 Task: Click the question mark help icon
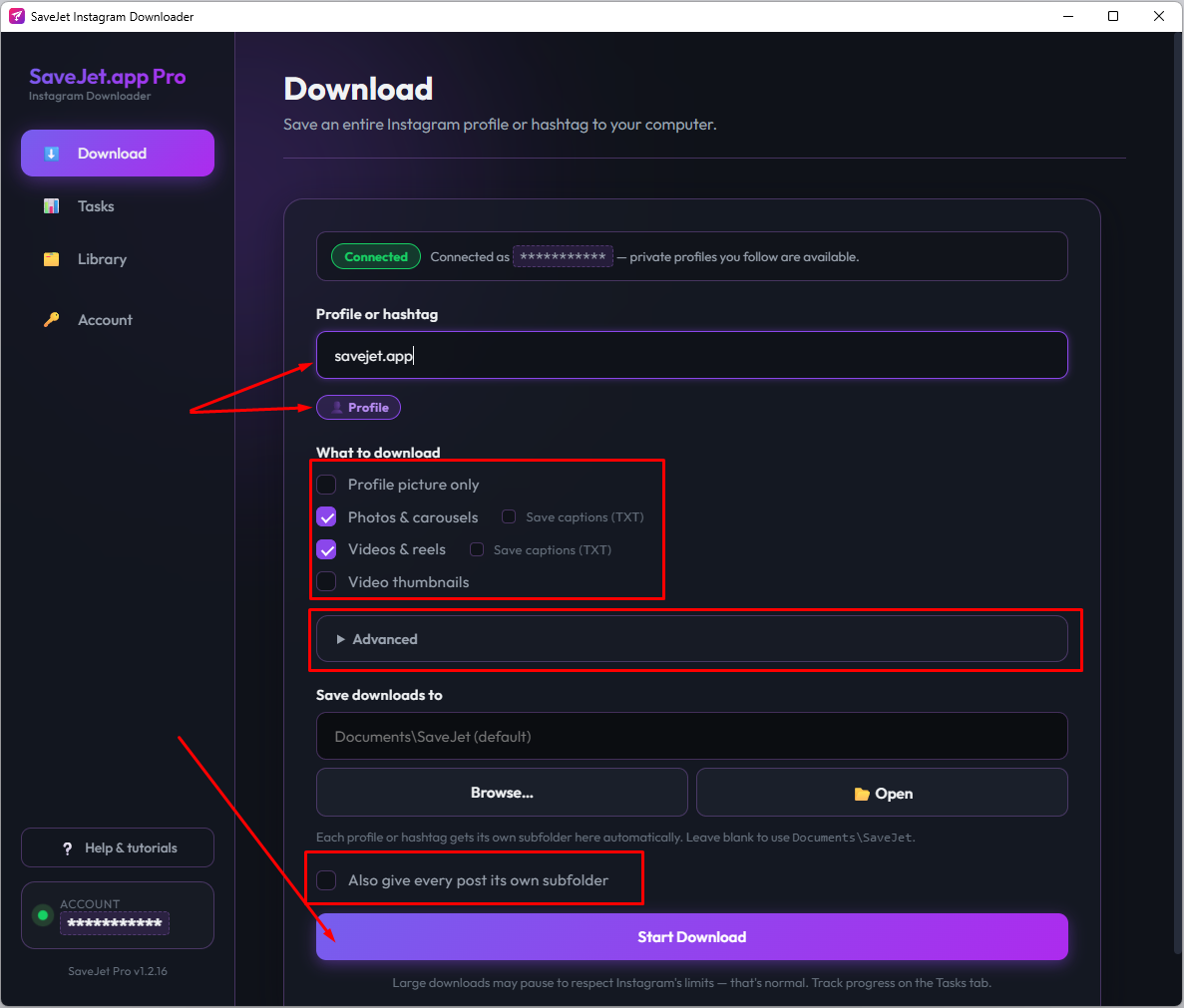[x=67, y=848]
